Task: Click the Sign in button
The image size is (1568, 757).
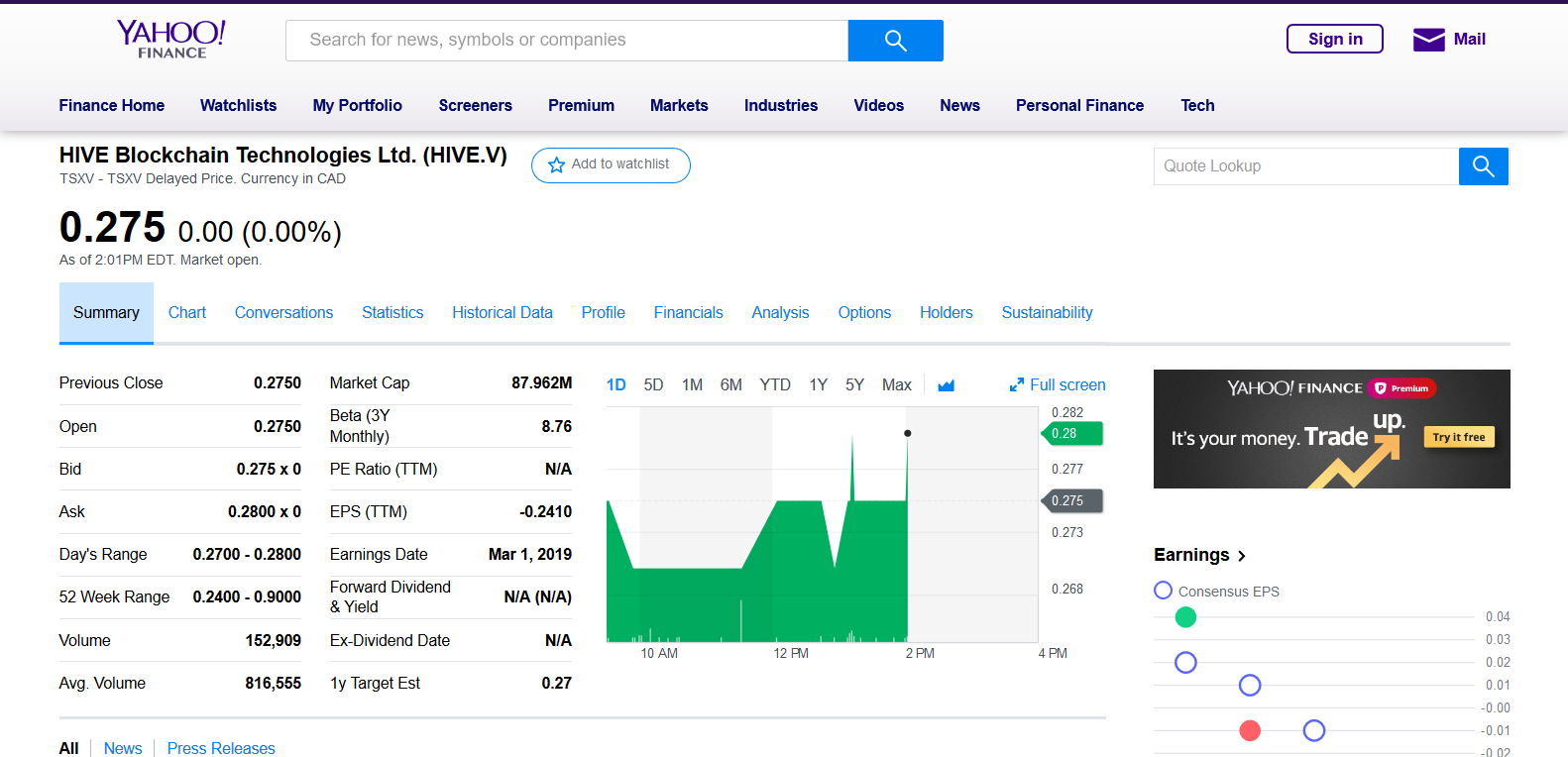Action: (x=1335, y=39)
